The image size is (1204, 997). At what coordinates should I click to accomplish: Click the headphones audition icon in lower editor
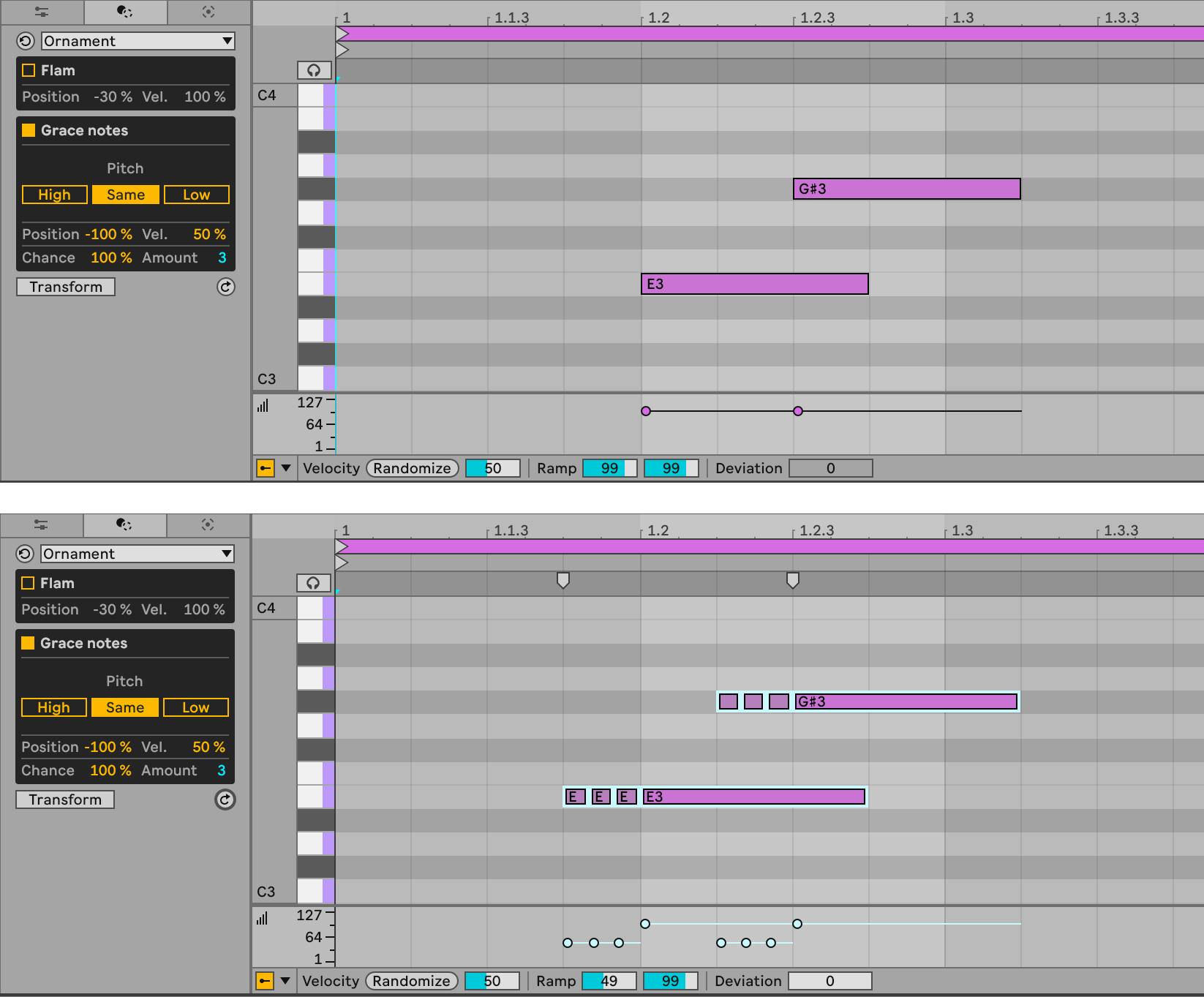(314, 582)
